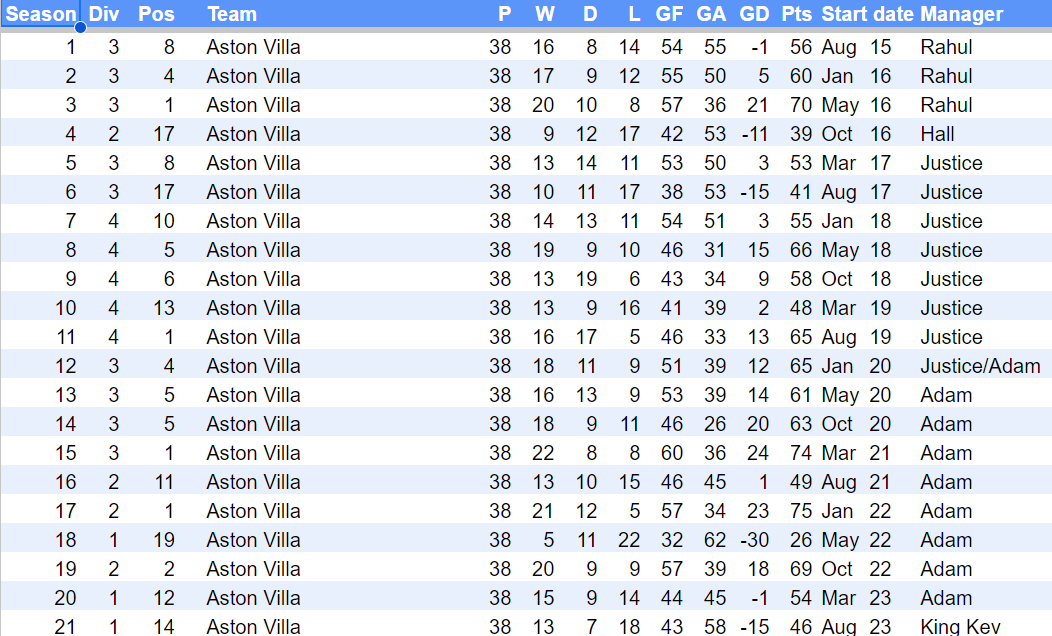Select the Pos column header

tap(156, 14)
